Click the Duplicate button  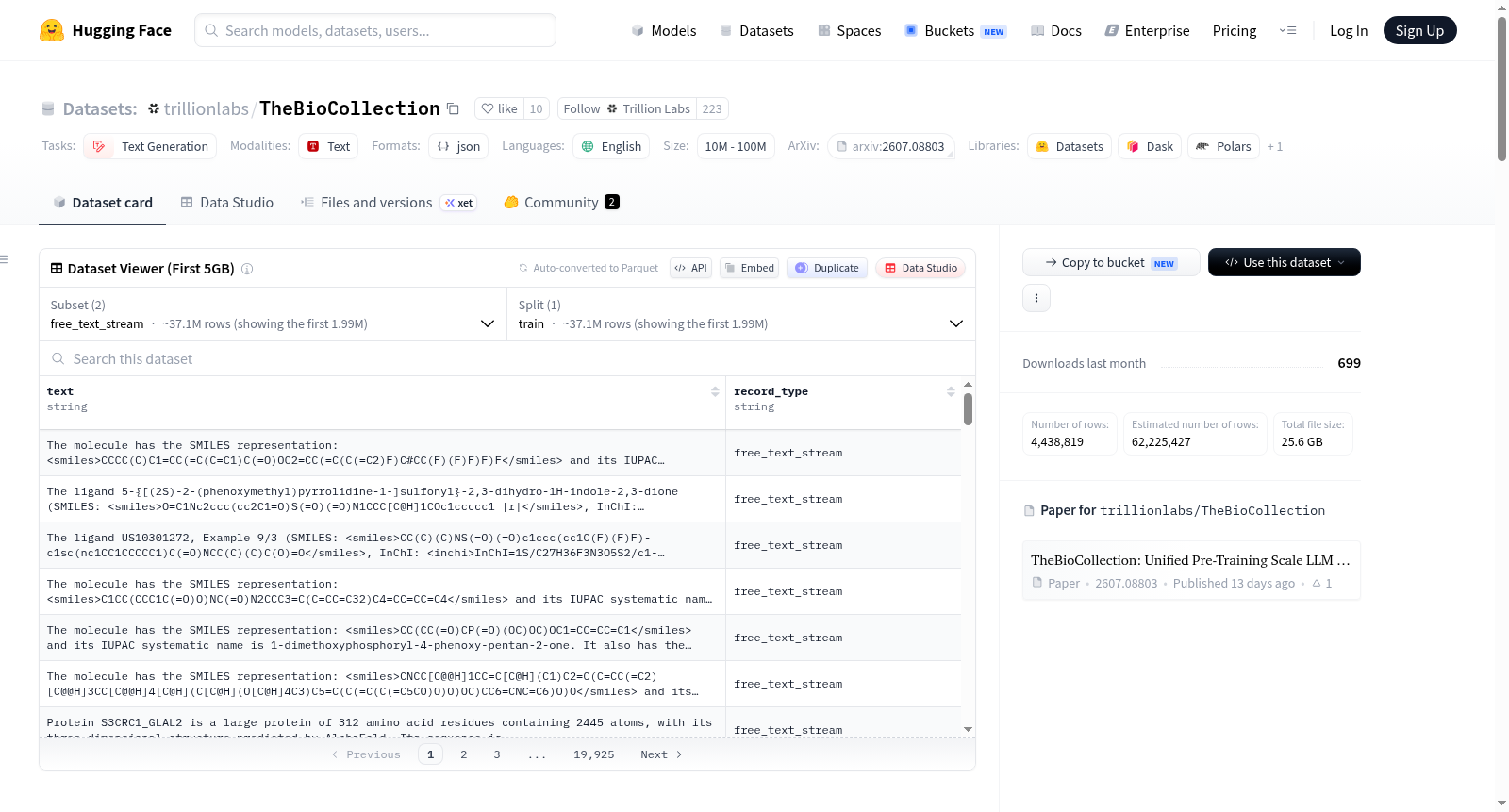tap(827, 268)
